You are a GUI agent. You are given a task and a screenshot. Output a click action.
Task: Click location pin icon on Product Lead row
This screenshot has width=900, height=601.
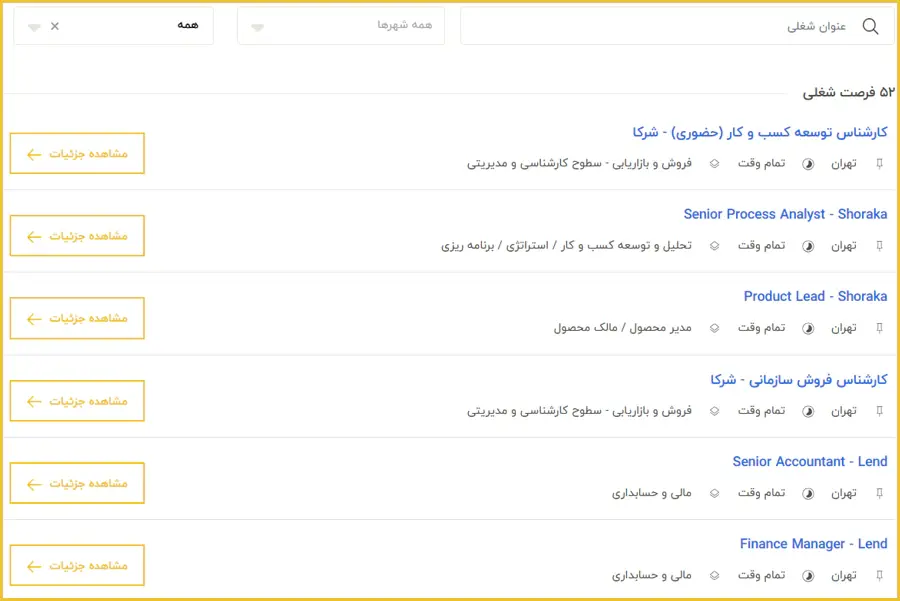[x=880, y=328]
